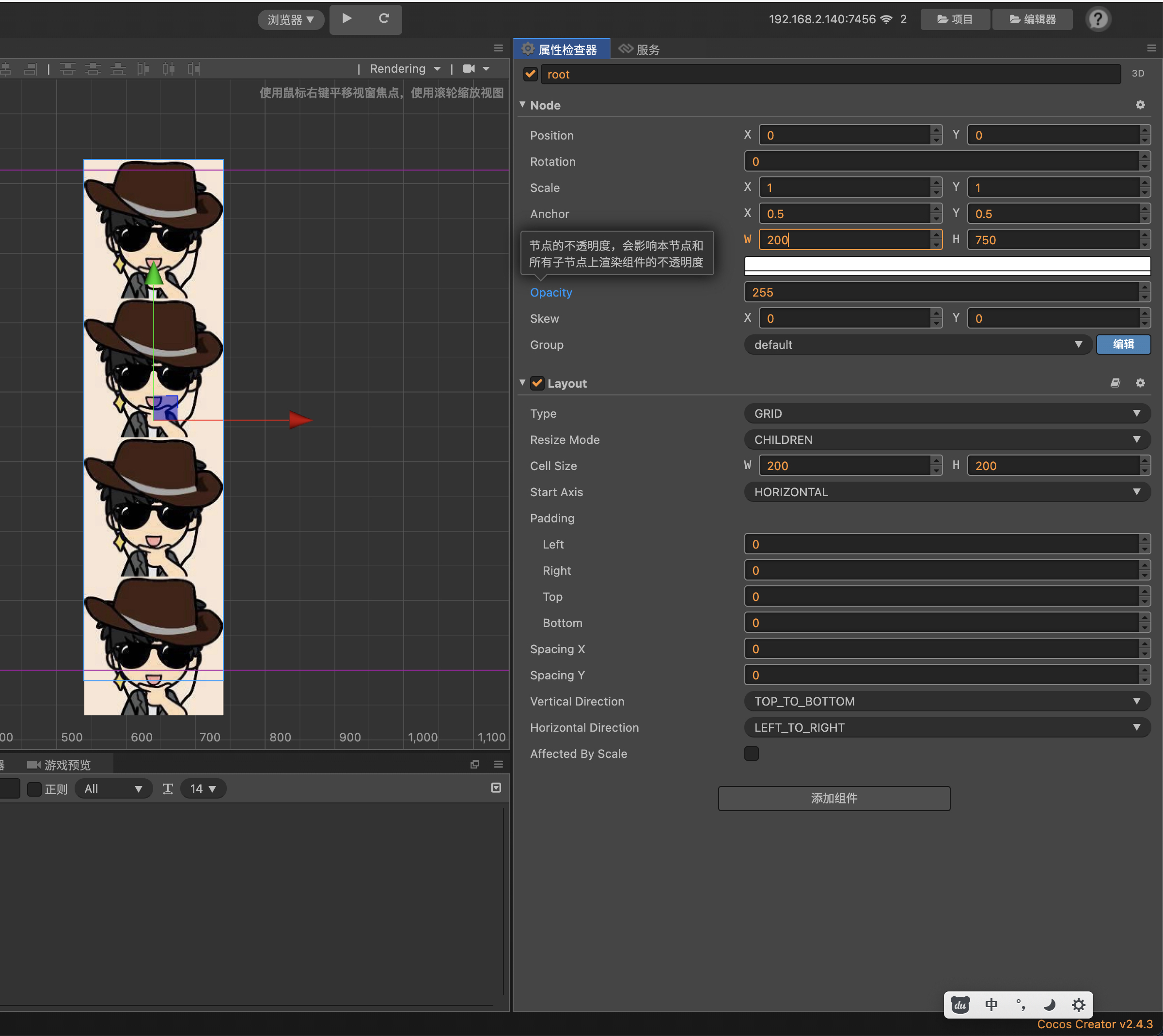This screenshot has height=1036, width=1163.
Task: Click distribute top edges vertically icon
Action: (x=68, y=69)
